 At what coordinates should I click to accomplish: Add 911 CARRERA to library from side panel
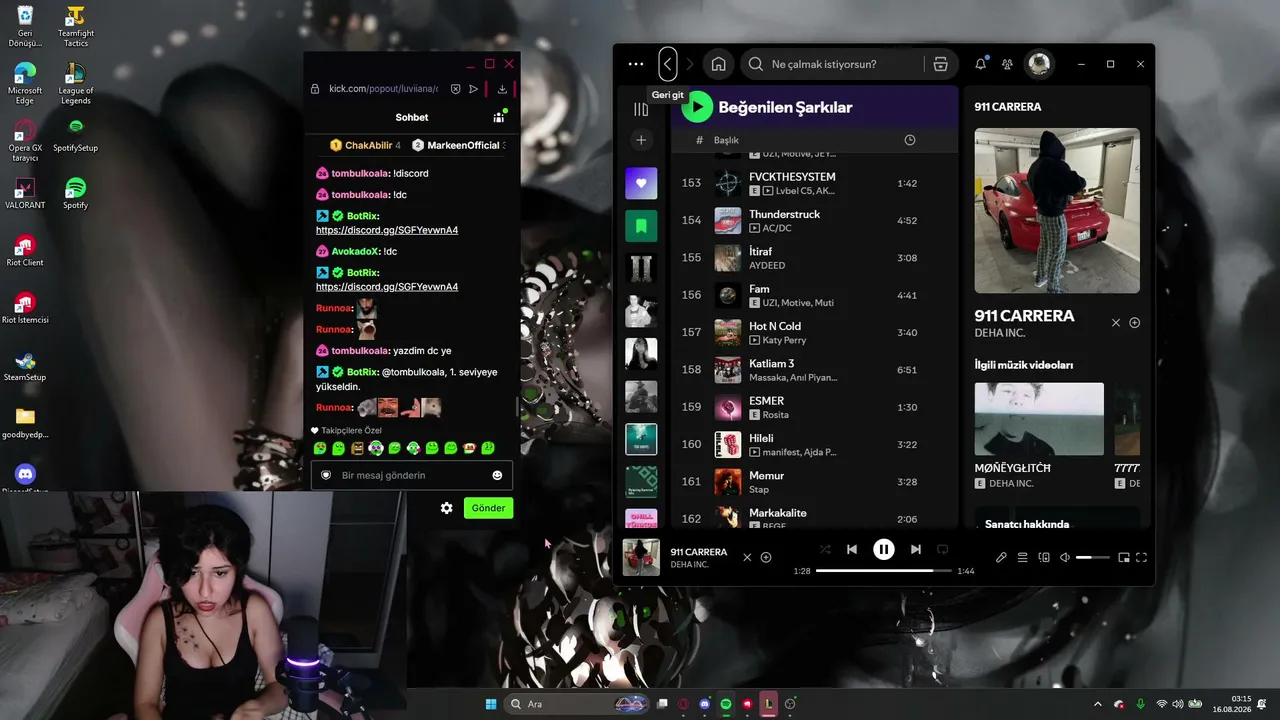(1135, 323)
